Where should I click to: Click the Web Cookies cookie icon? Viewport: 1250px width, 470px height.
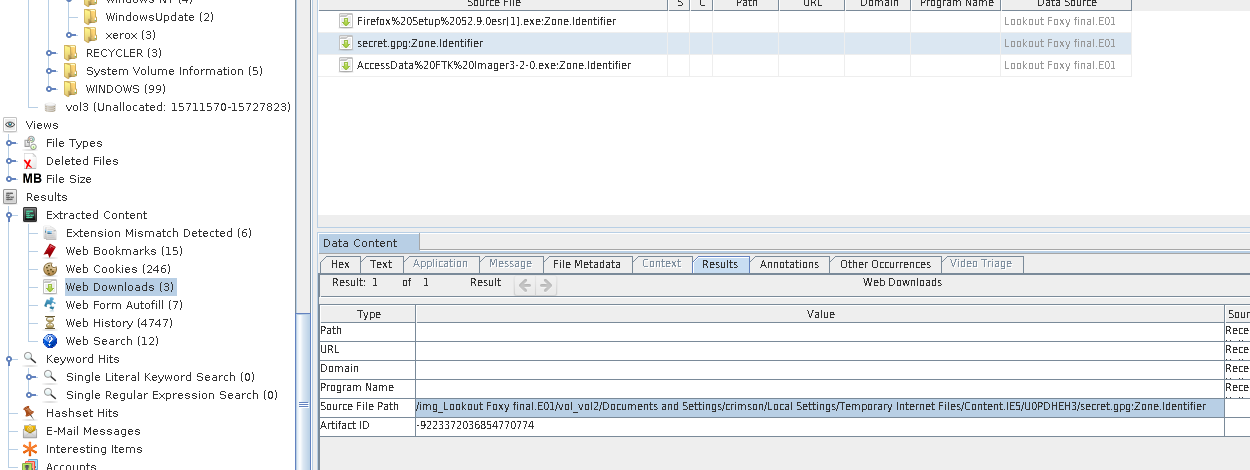[49, 269]
